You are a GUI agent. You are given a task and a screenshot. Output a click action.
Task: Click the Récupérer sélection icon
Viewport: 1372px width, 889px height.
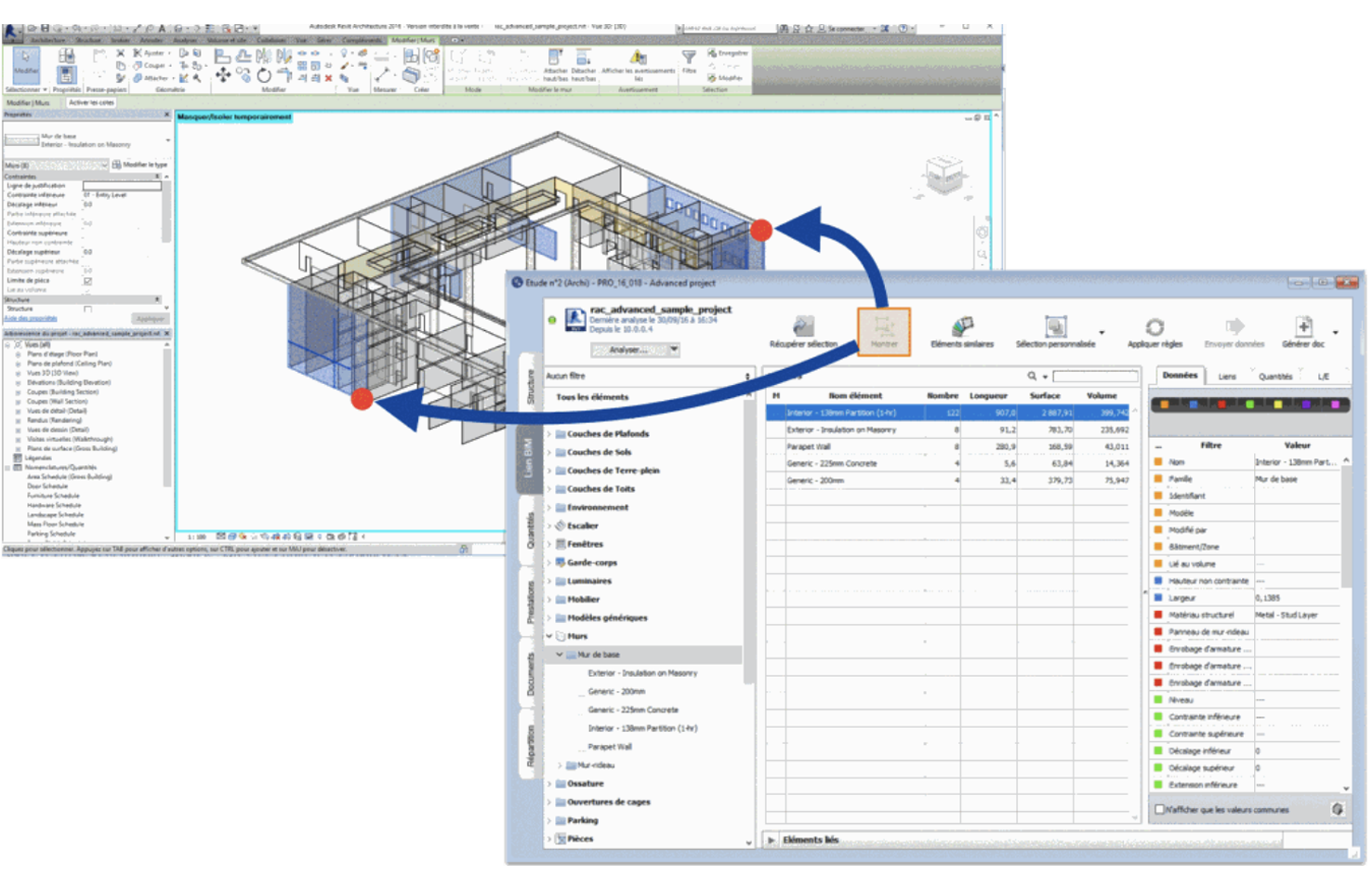pyautogui.click(x=803, y=326)
